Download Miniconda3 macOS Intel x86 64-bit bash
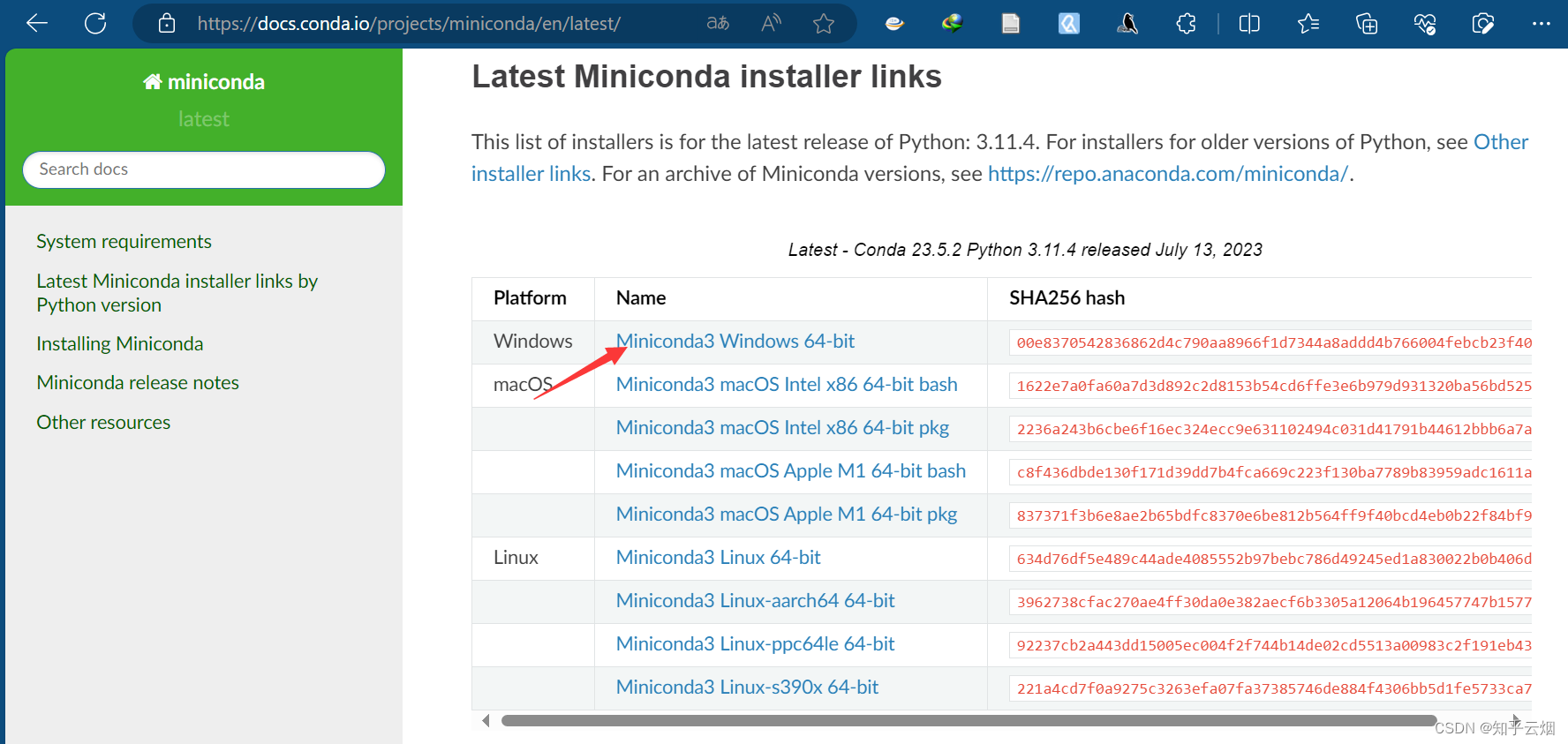The width and height of the screenshot is (1568, 744). tap(787, 385)
